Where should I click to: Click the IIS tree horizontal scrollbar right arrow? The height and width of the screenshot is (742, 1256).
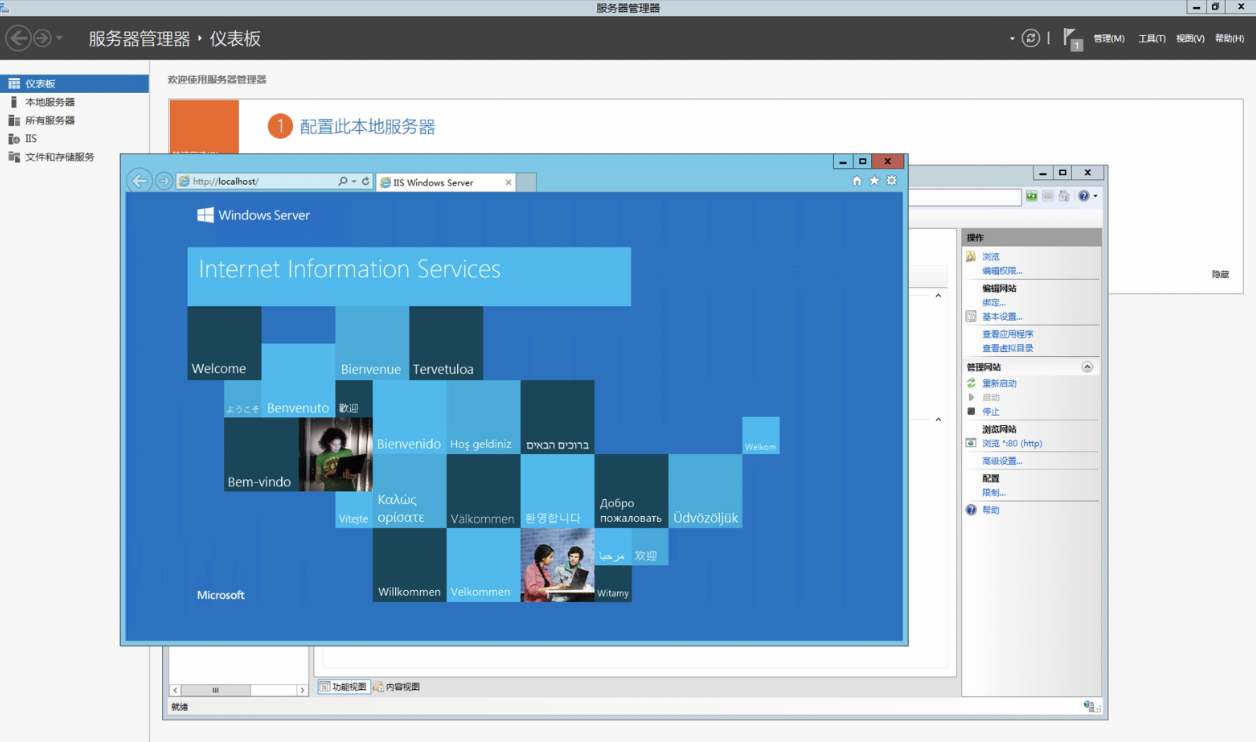click(303, 690)
